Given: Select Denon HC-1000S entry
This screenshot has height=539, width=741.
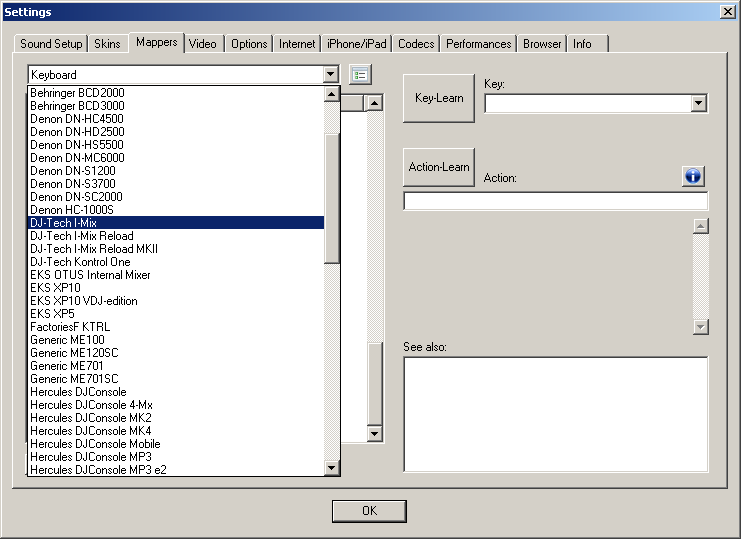Looking at the screenshot, I should (x=176, y=210).
